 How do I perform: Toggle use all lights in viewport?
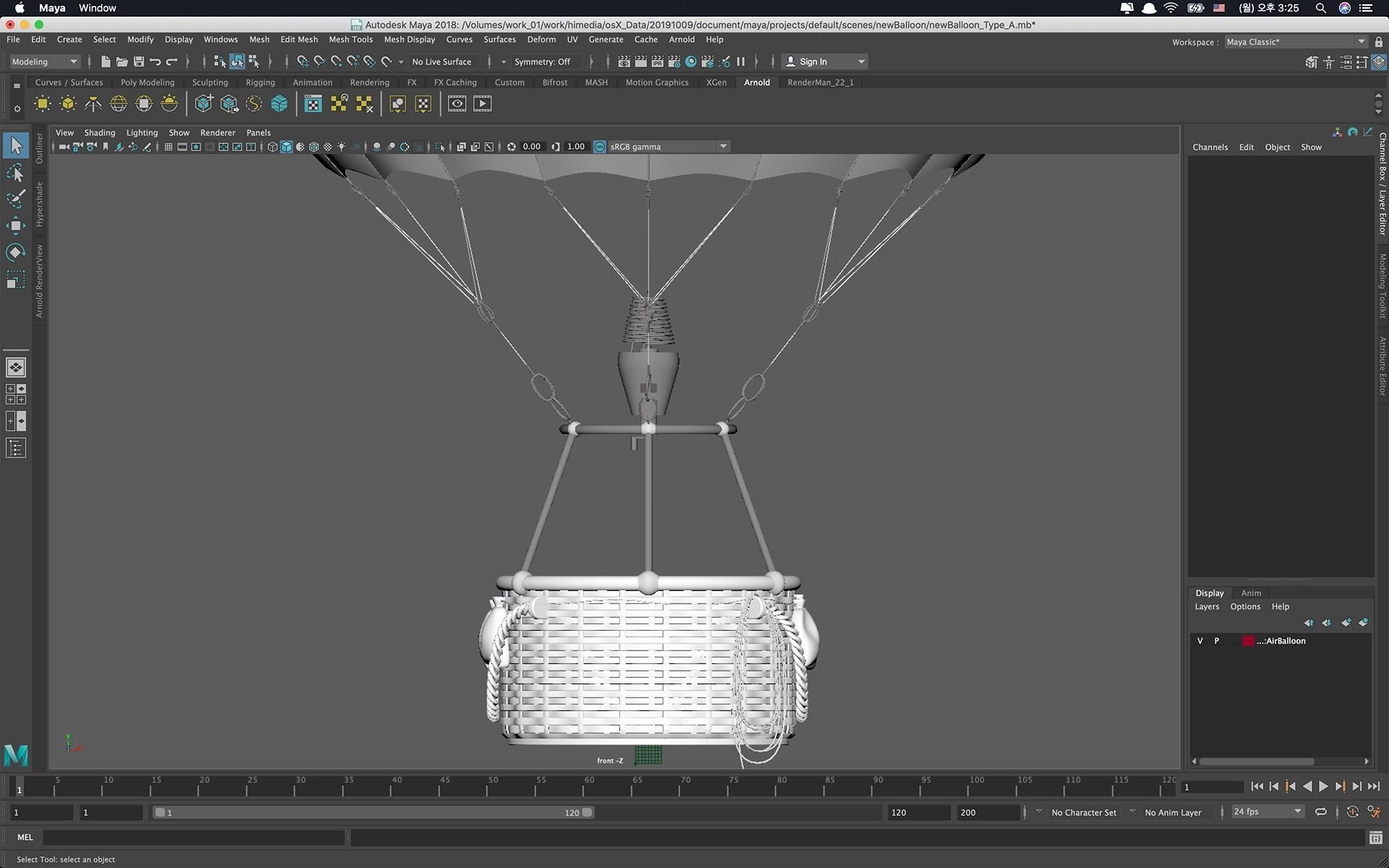341,147
